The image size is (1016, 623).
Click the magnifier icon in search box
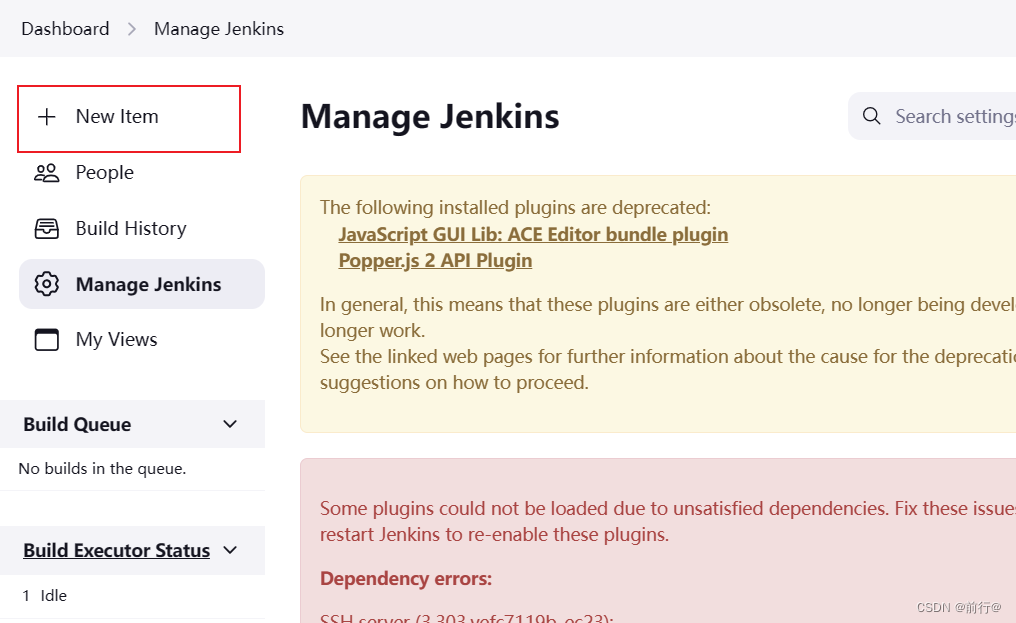(872, 116)
